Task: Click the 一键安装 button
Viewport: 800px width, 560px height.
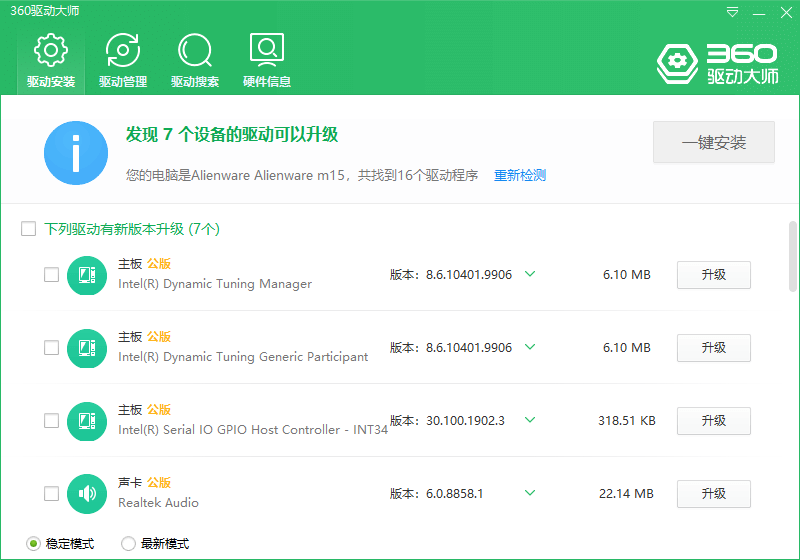Action: [x=714, y=142]
